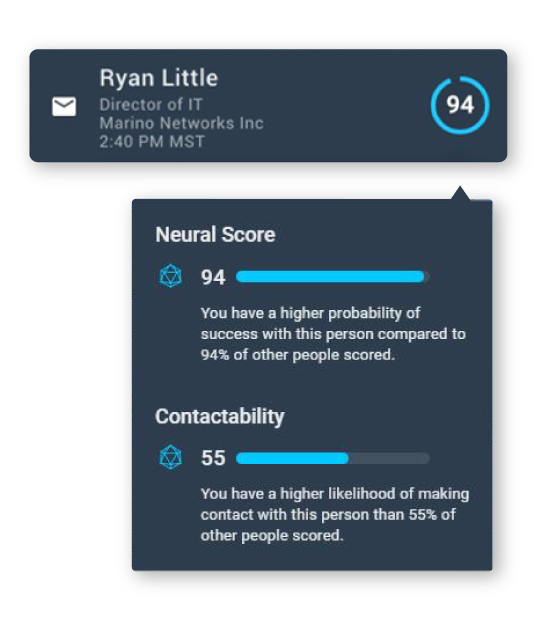Click the Neural Score heading
The width and height of the screenshot is (536, 620).
(215, 234)
